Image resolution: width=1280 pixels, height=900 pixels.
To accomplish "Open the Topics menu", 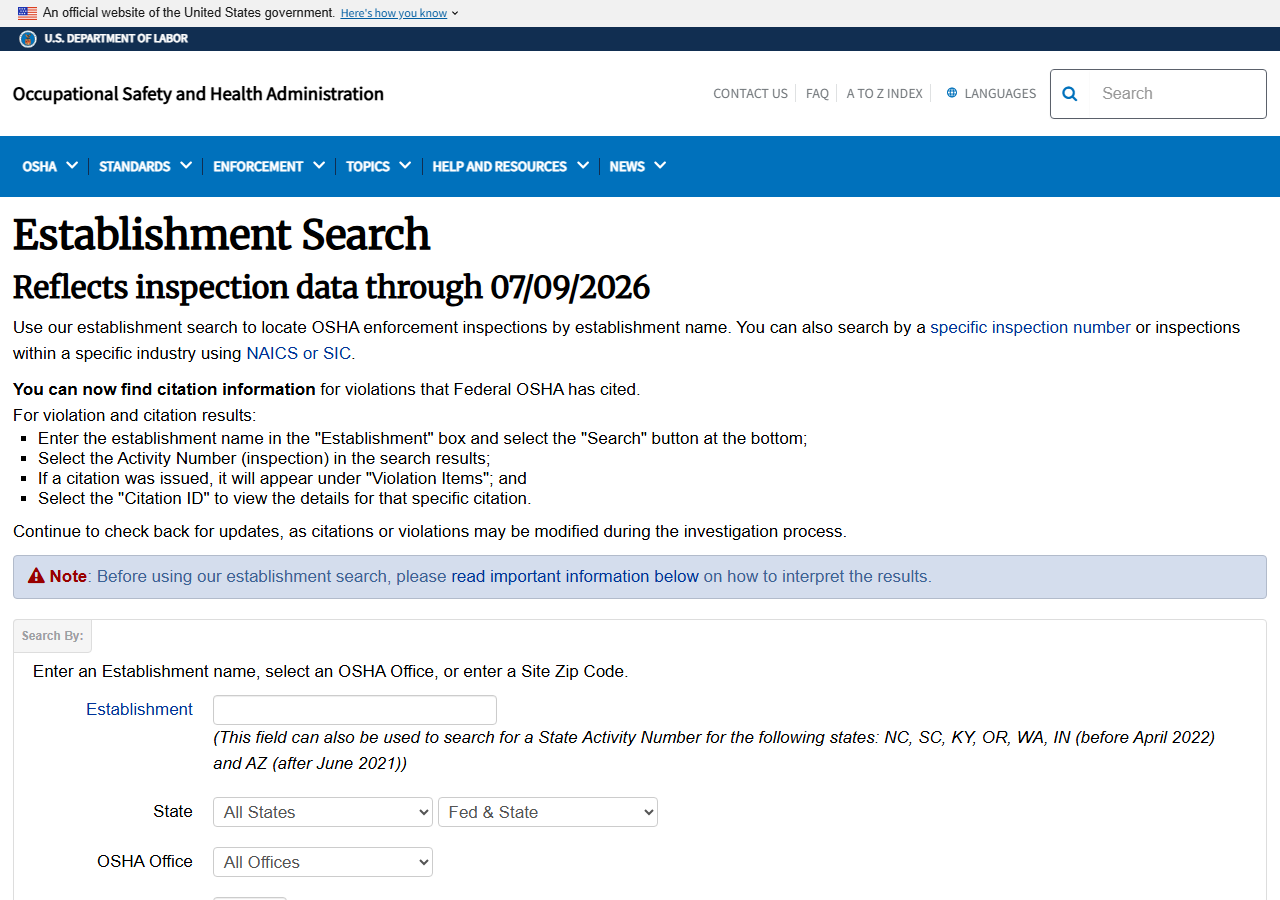I will pyautogui.click(x=378, y=166).
